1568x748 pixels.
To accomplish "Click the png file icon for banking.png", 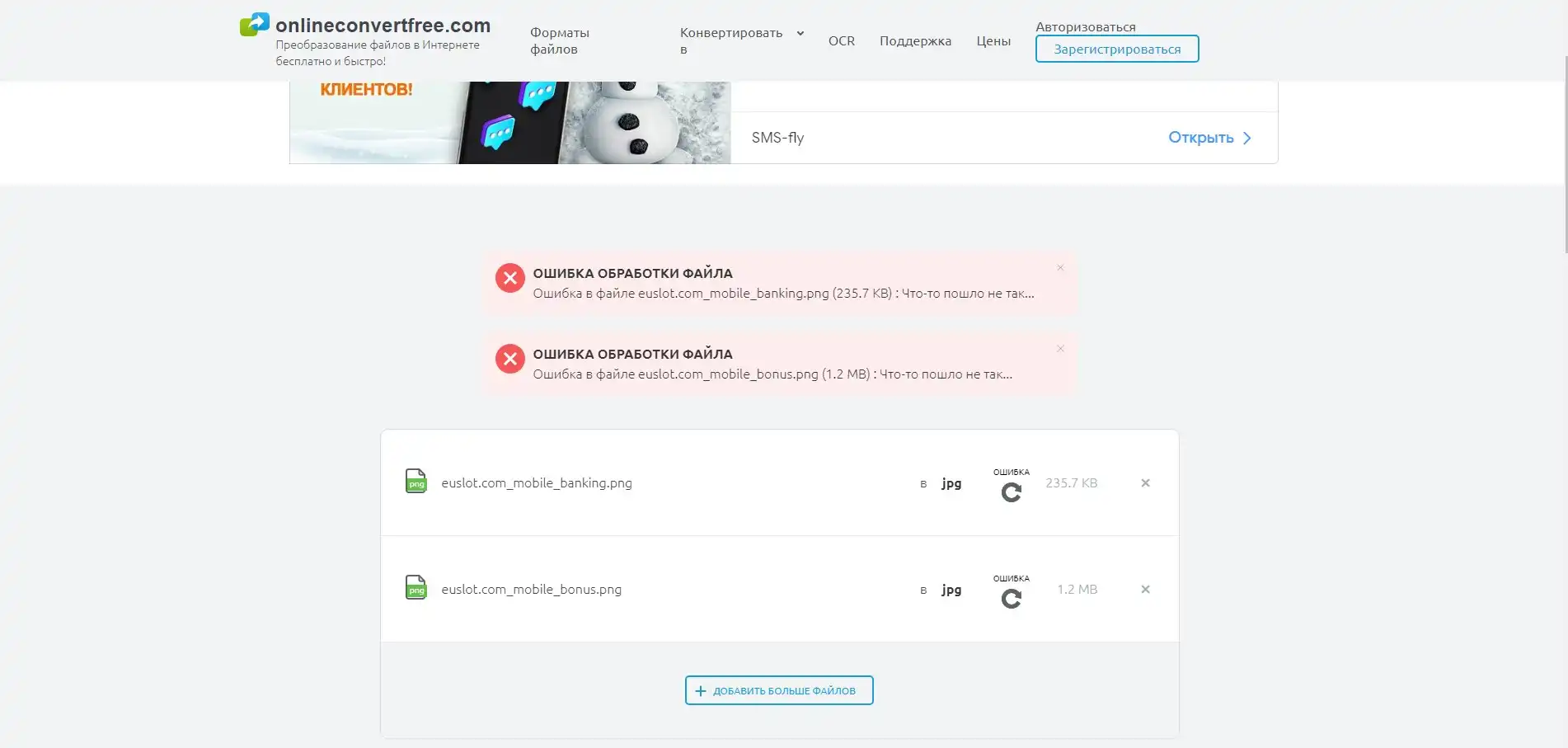I will [x=416, y=481].
